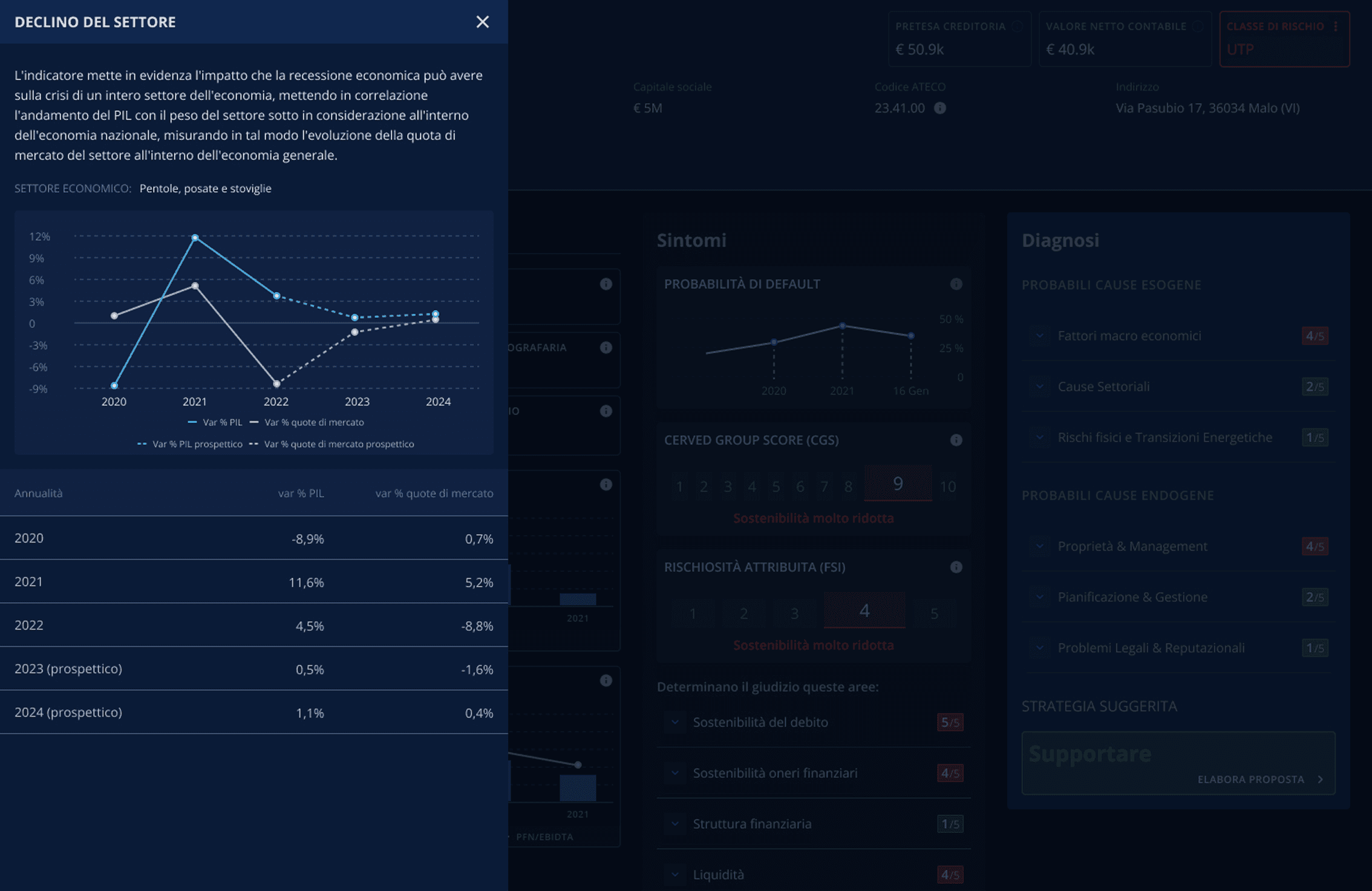The image size is (1372, 891).
Task: Click var % PIL column header
Action: click(301, 494)
